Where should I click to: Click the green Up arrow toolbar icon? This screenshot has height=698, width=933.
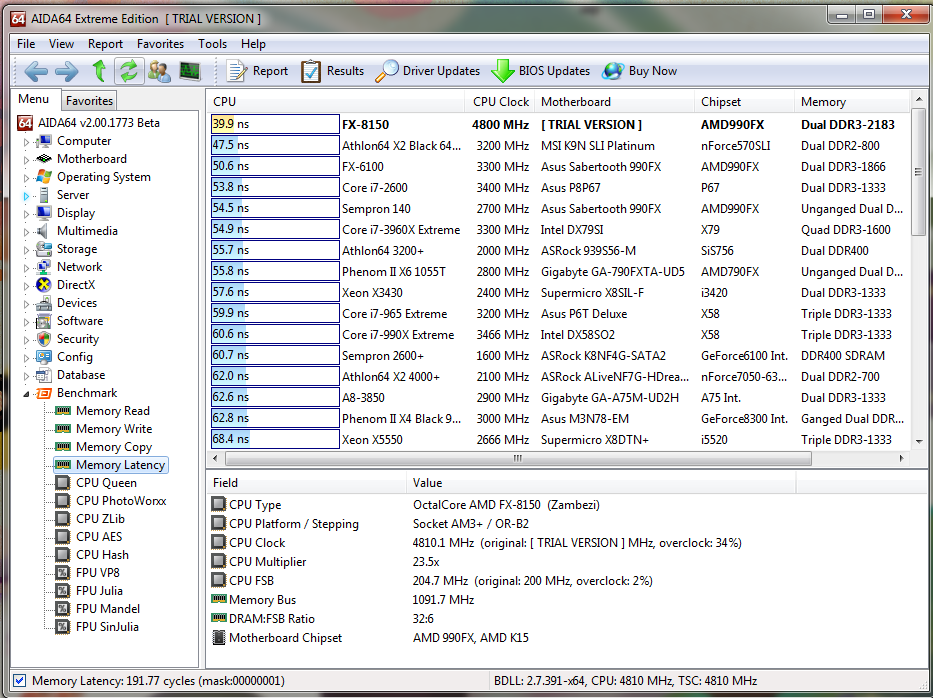(99, 71)
